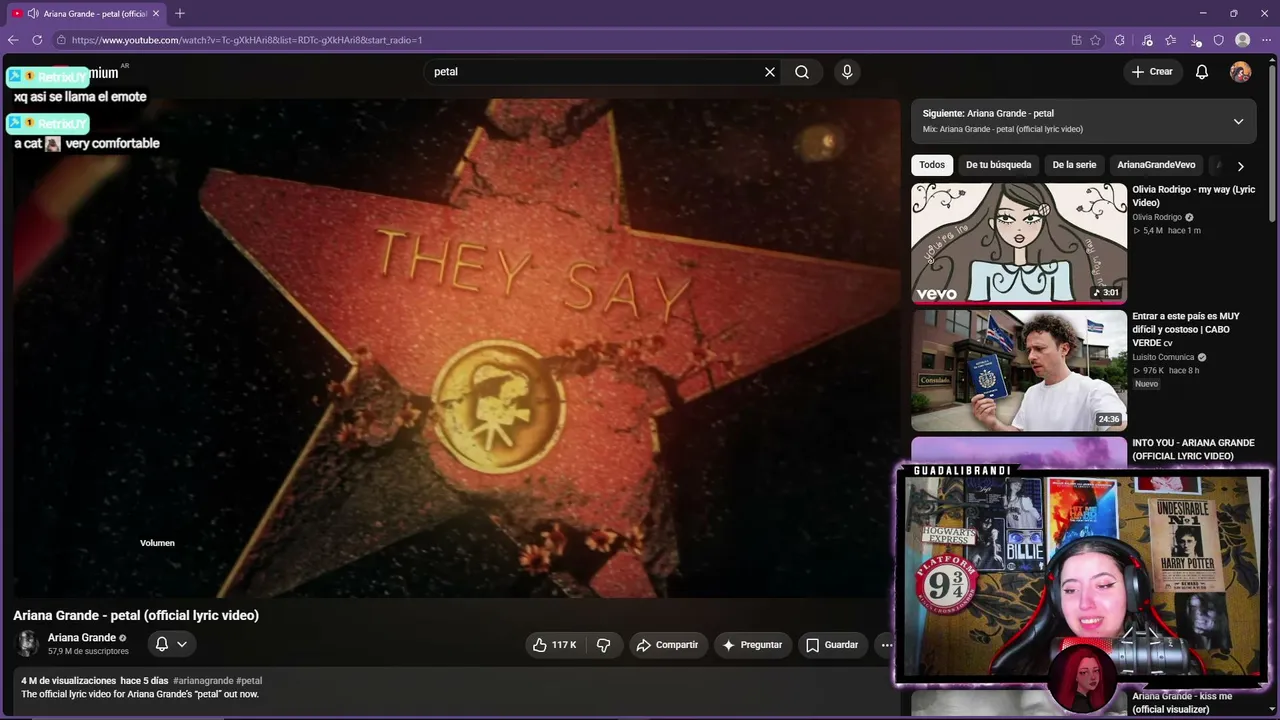Share the video with Compartir

tap(668, 645)
